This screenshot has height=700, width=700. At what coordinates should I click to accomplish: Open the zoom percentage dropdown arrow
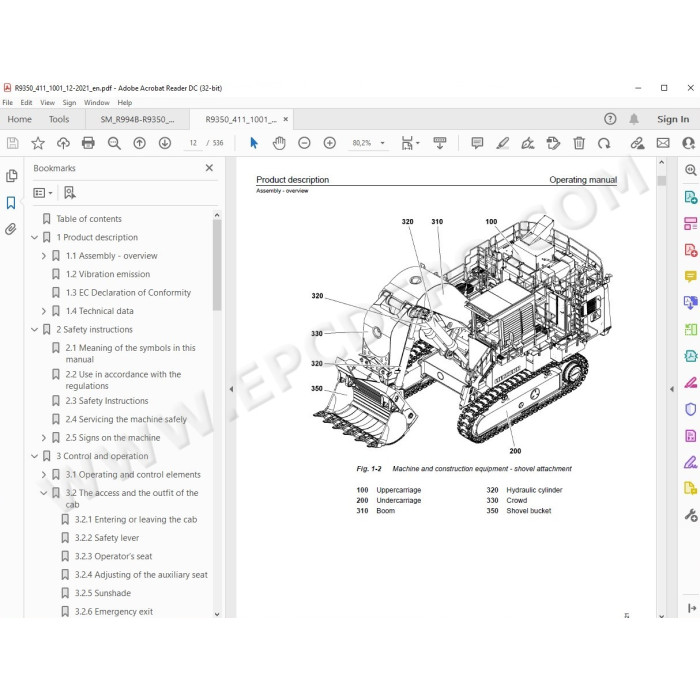point(383,143)
